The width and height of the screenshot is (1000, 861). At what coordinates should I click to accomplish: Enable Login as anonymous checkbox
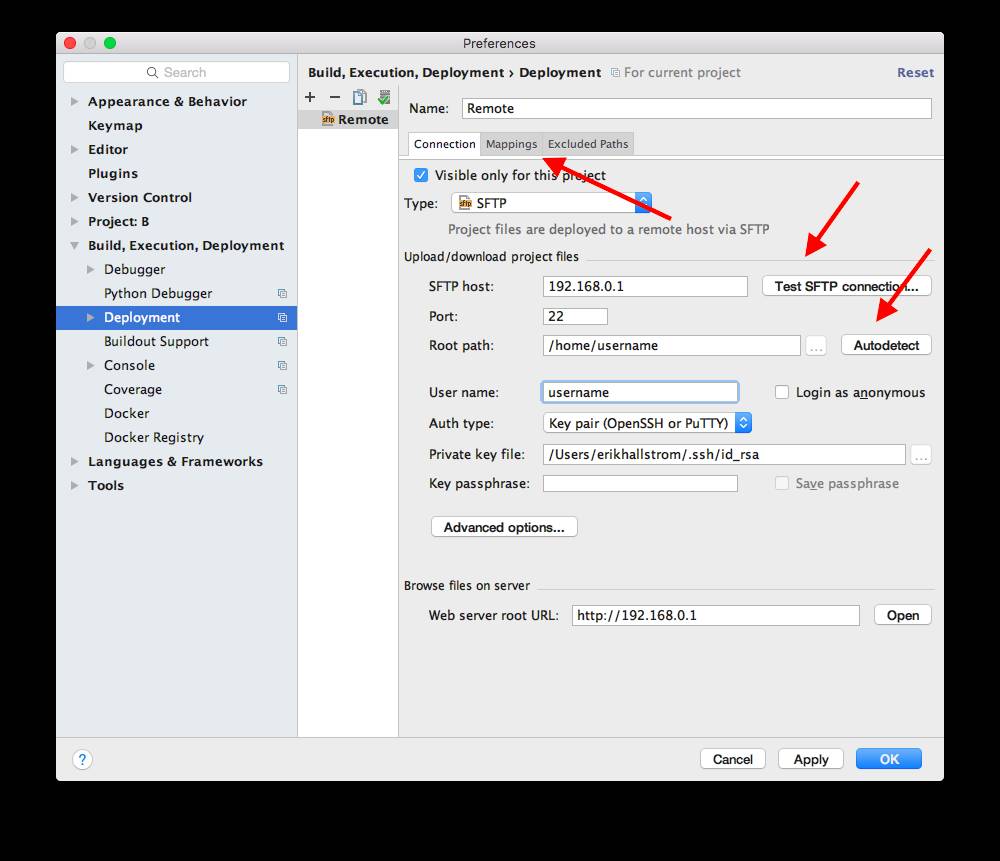click(782, 392)
